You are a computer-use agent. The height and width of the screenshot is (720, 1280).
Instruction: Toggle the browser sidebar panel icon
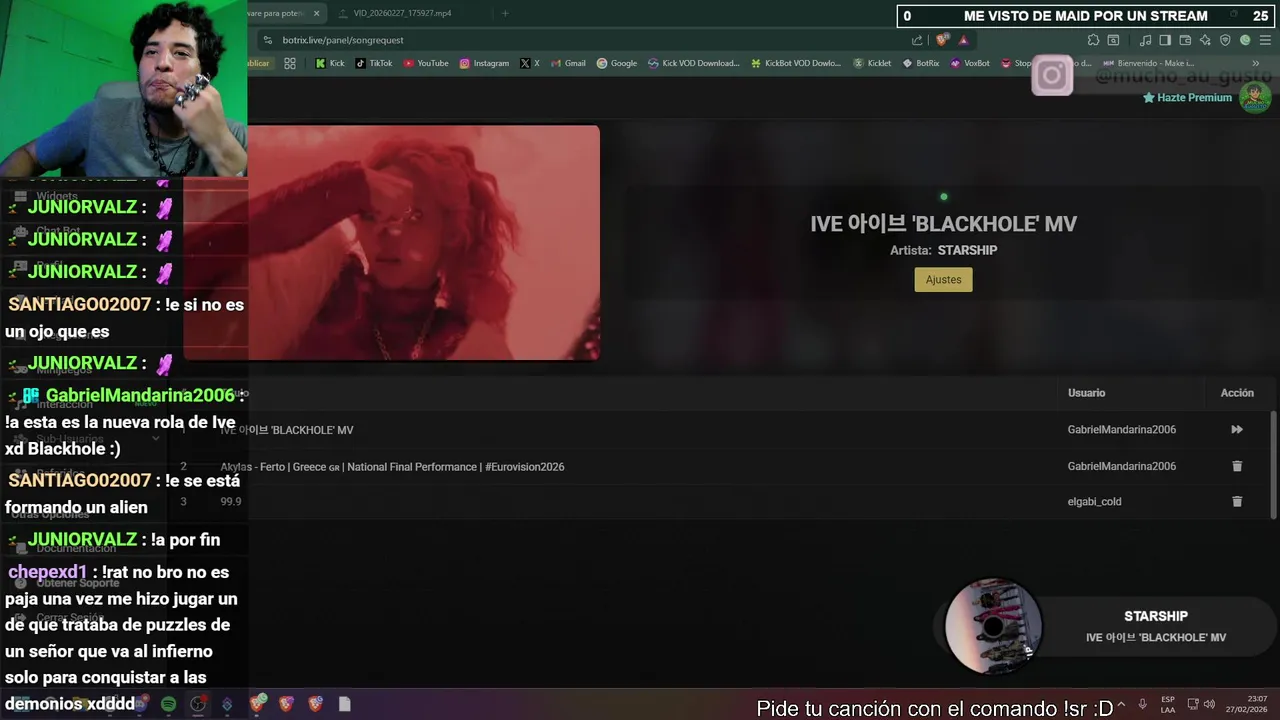point(1165,40)
